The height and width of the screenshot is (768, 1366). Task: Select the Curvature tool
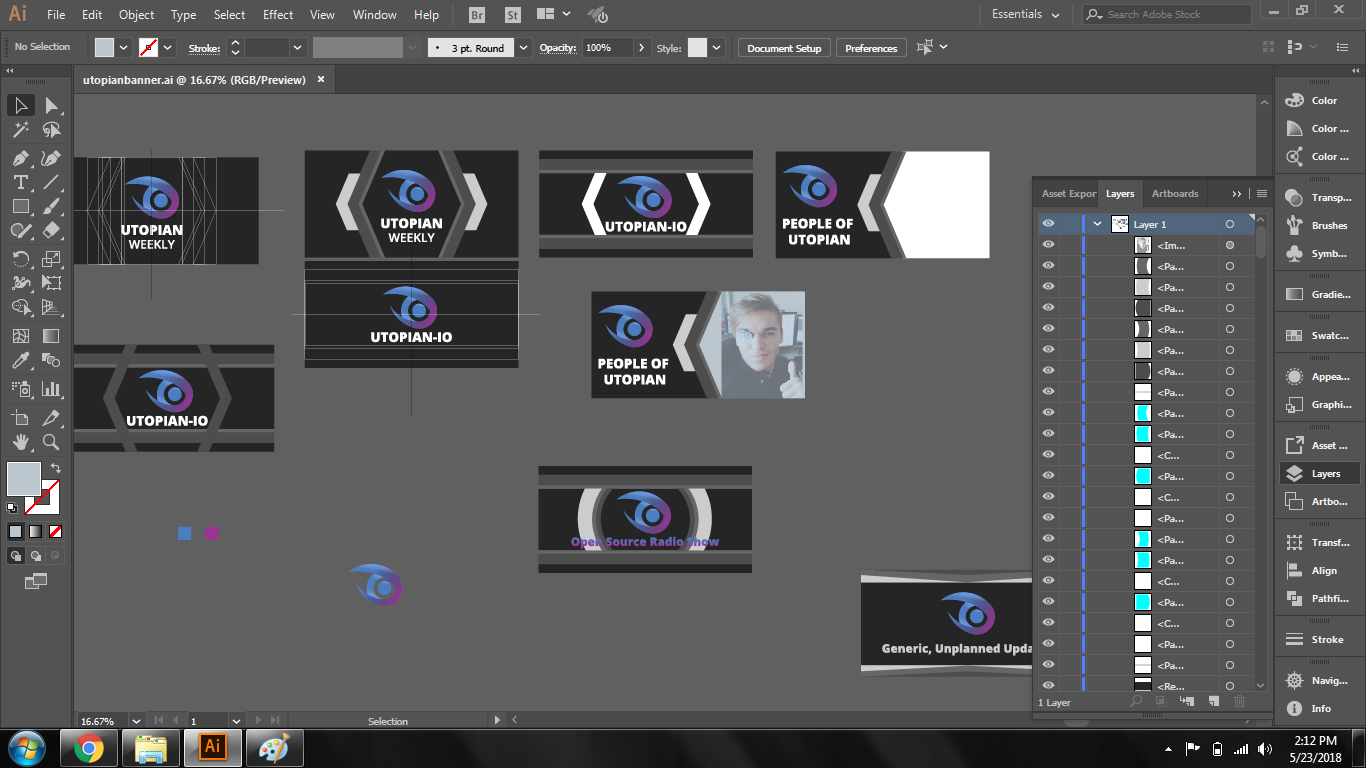pyautogui.click(x=51, y=158)
